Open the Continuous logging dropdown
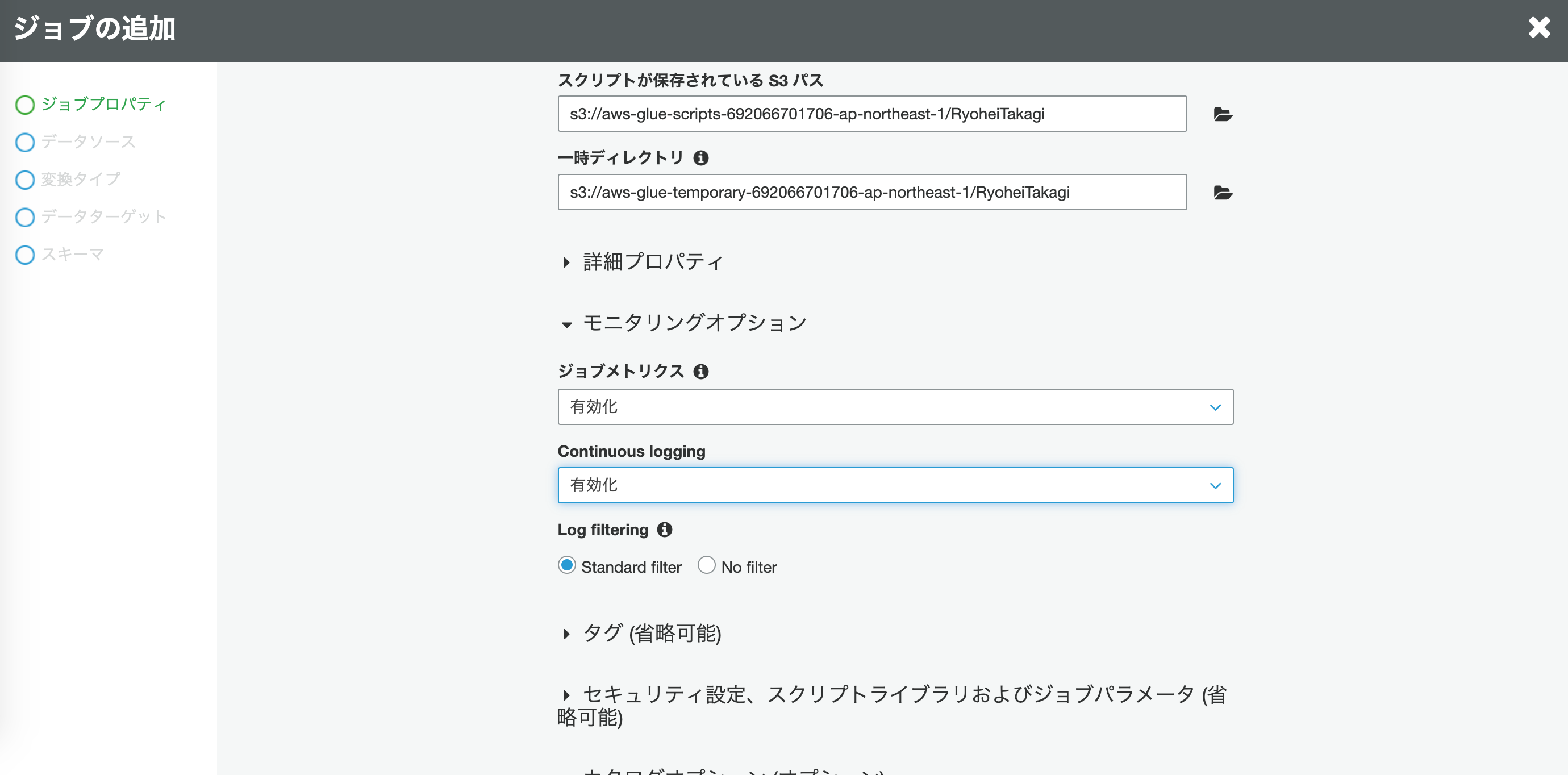Image resolution: width=1568 pixels, height=775 pixels. 895,485
